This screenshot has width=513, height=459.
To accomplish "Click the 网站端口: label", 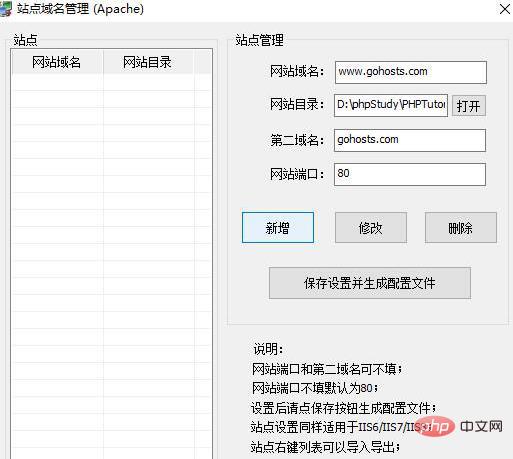I will (297, 174).
